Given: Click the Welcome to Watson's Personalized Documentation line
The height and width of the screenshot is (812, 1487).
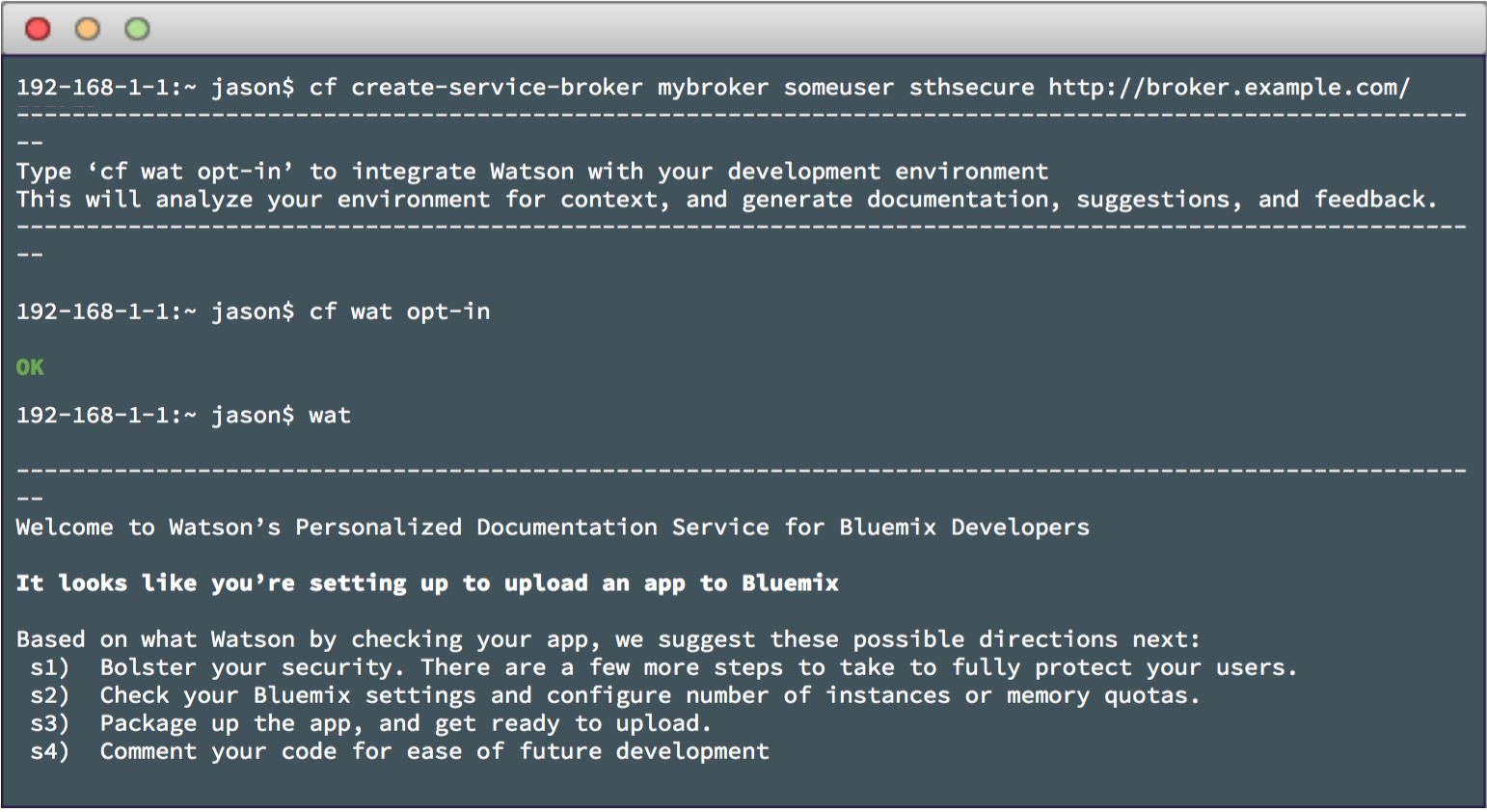Looking at the screenshot, I should [x=553, y=528].
